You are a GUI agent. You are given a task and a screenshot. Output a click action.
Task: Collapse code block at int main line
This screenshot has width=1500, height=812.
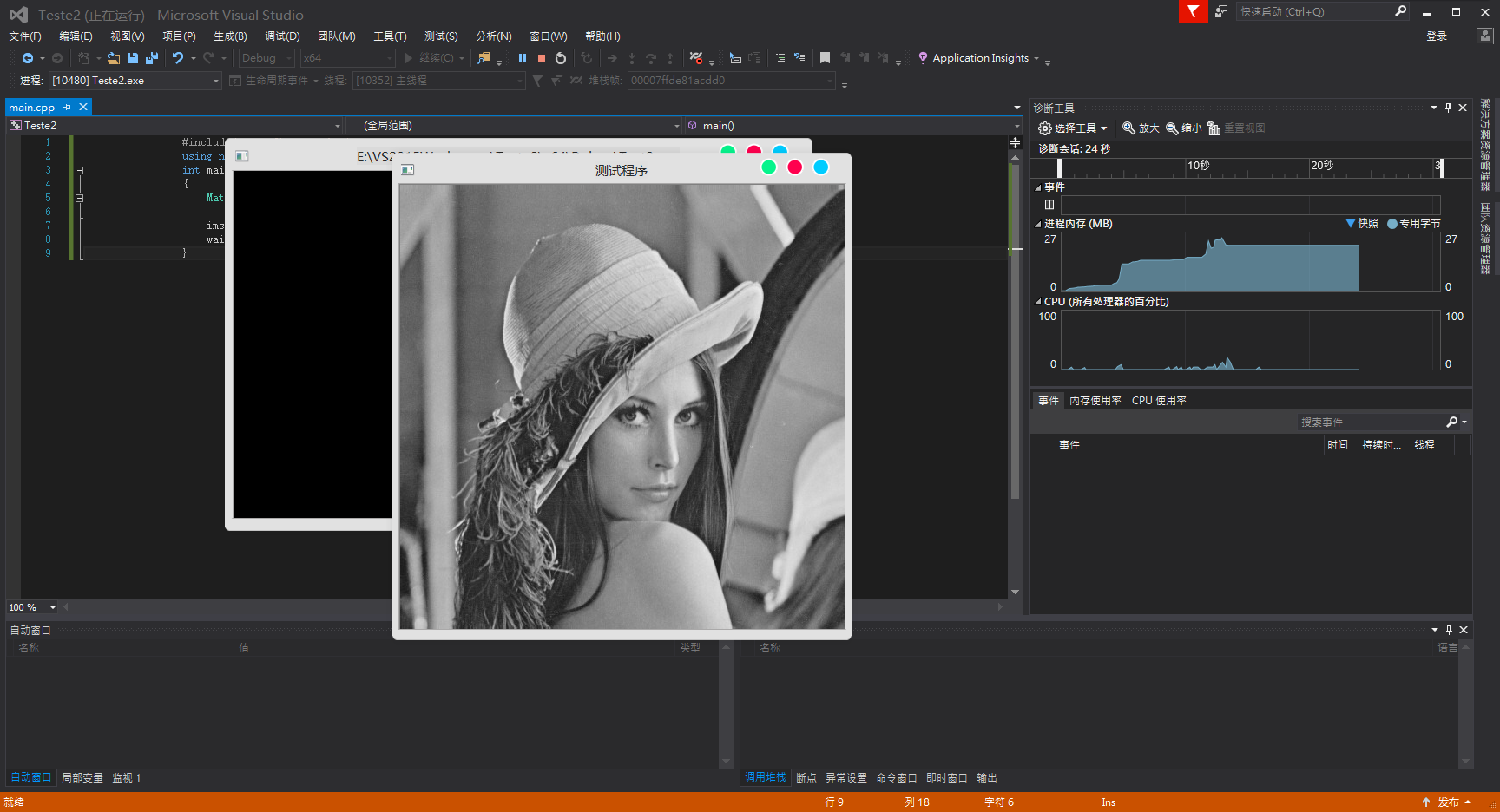pyautogui.click(x=79, y=170)
